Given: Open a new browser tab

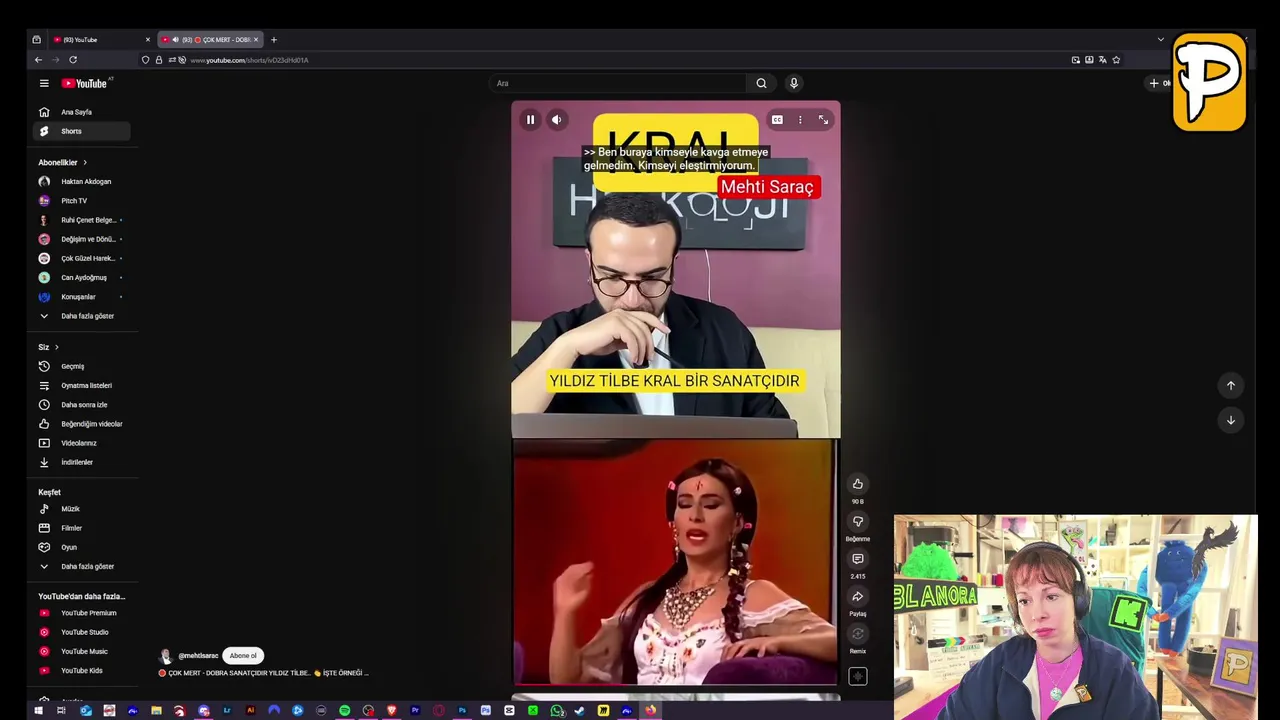Looking at the screenshot, I should pyautogui.click(x=274, y=40).
